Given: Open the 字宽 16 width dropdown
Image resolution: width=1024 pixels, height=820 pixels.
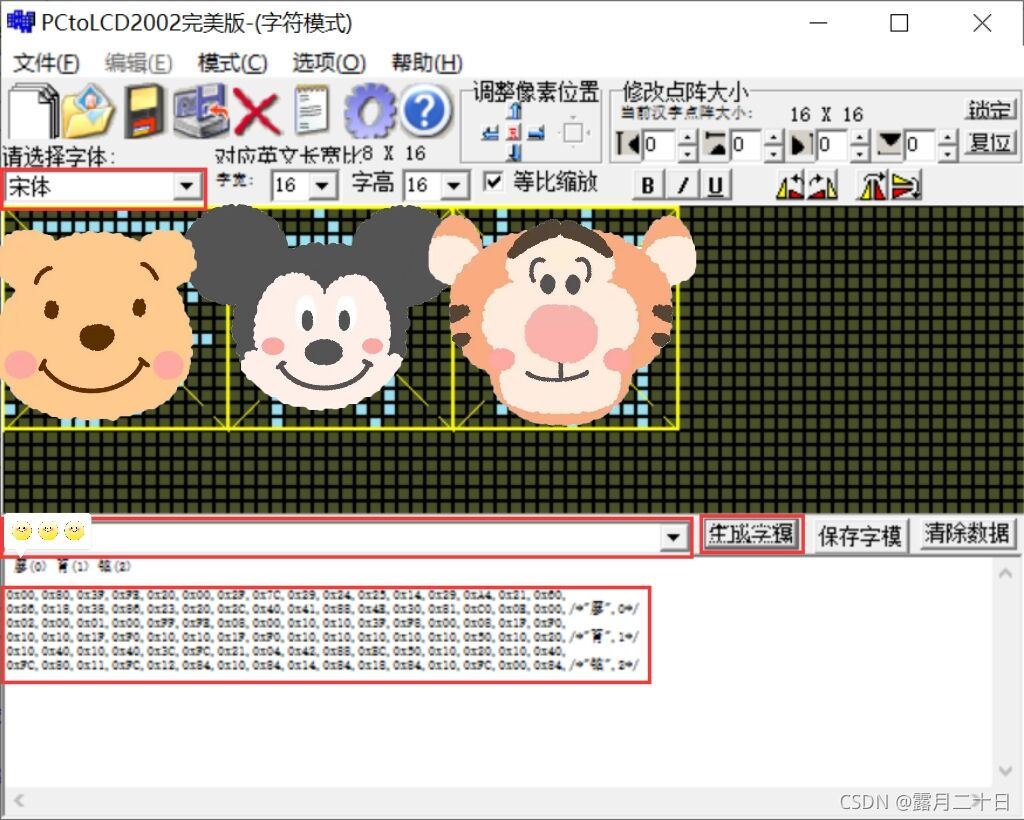Looking at the screenshot, I should pyautogui.click(x=322, y=186).
